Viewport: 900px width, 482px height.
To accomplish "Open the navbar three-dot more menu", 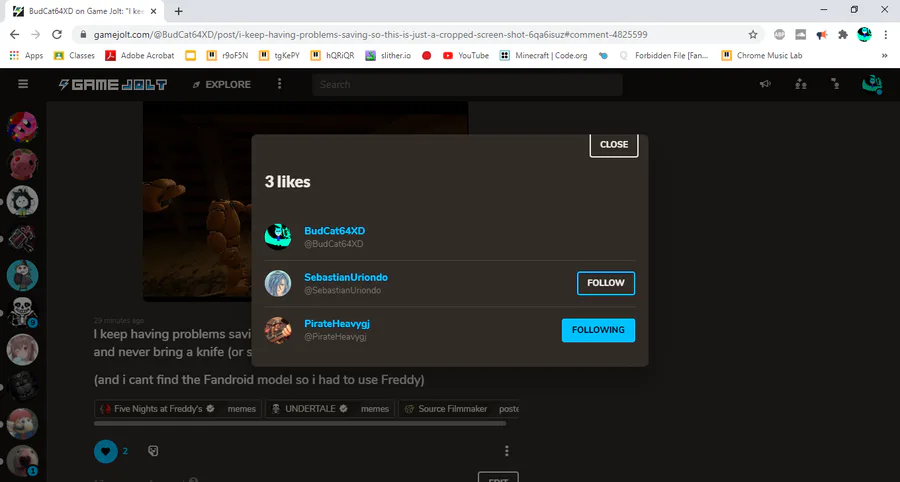I will coord(280,84).
